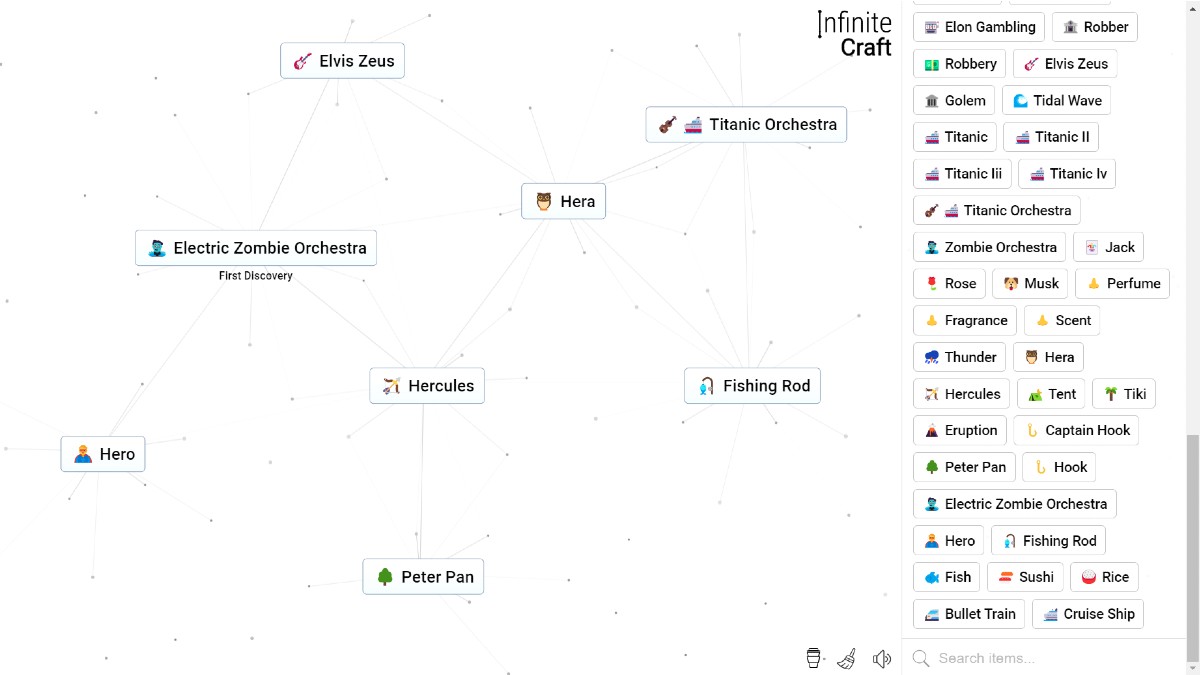Click the Hercules element on canvas

tap(427, 386)
